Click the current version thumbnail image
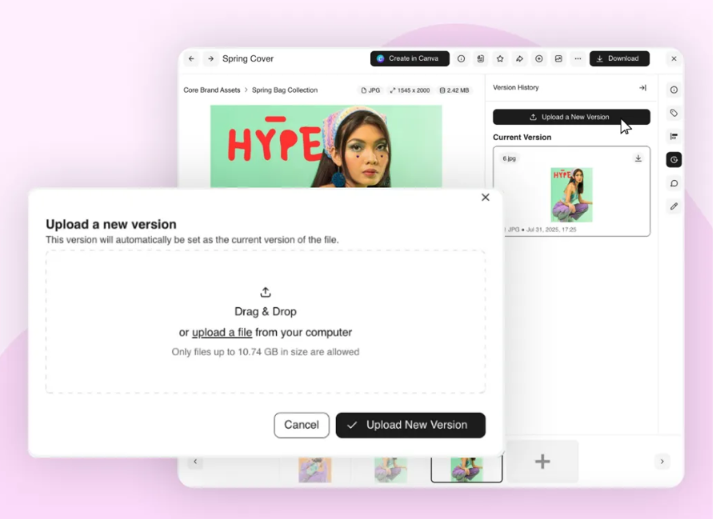The image size is (713, 519). point(572,195)
